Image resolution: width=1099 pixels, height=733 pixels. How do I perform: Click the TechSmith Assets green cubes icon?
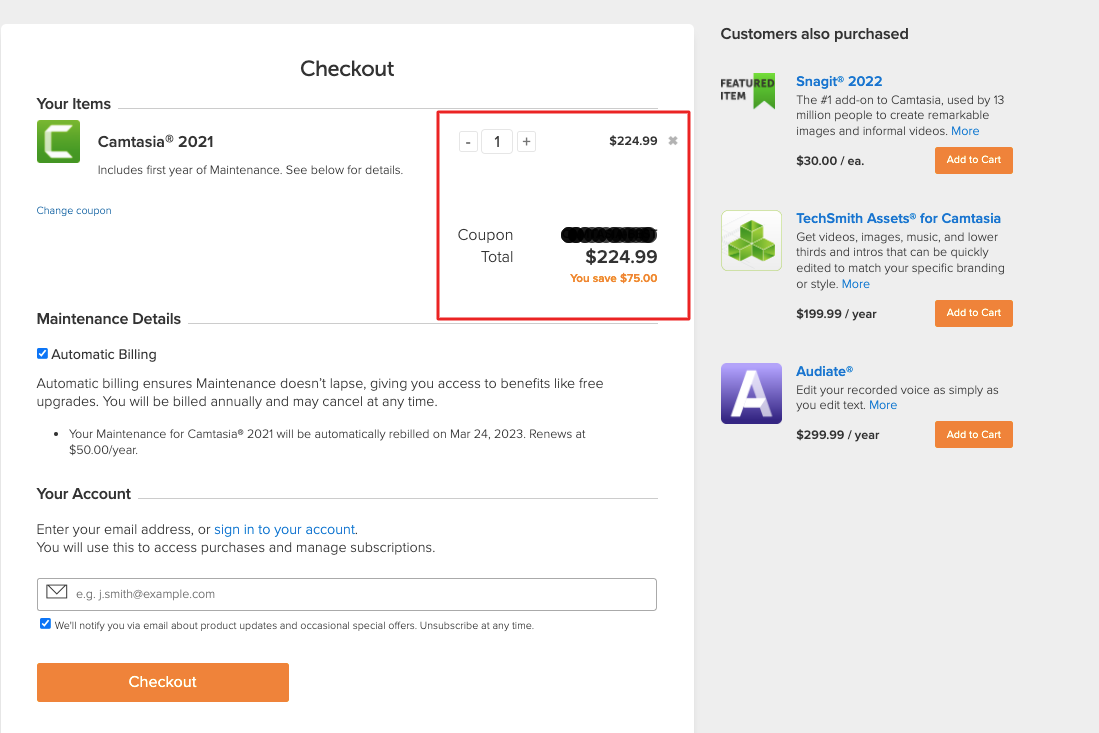[x=751, y=240]
